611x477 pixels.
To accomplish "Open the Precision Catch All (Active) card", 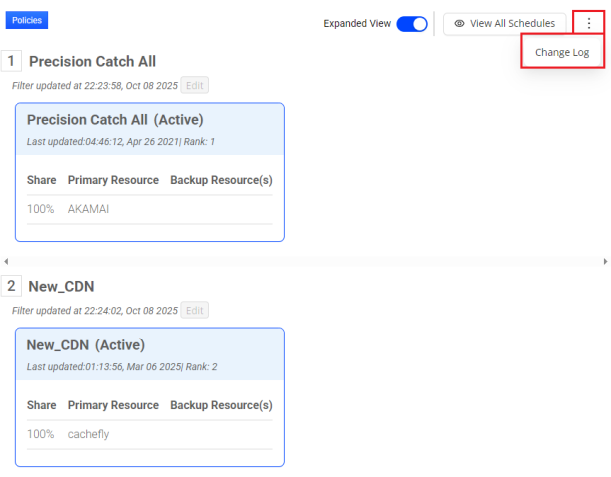I will [x=150, y=172].
